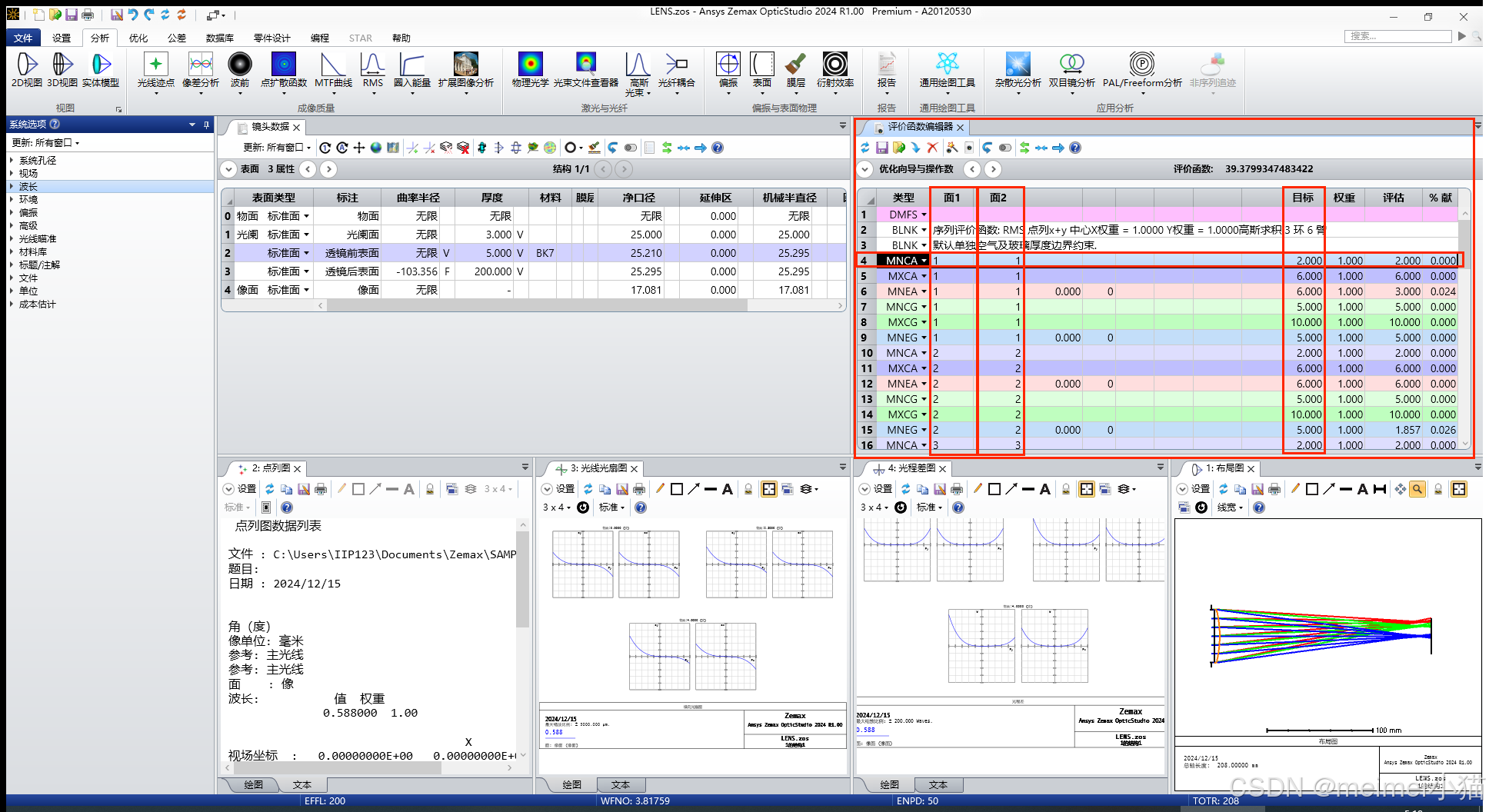
Task: Switch to the 编程 ribbon tab
Action: [320, 38]
